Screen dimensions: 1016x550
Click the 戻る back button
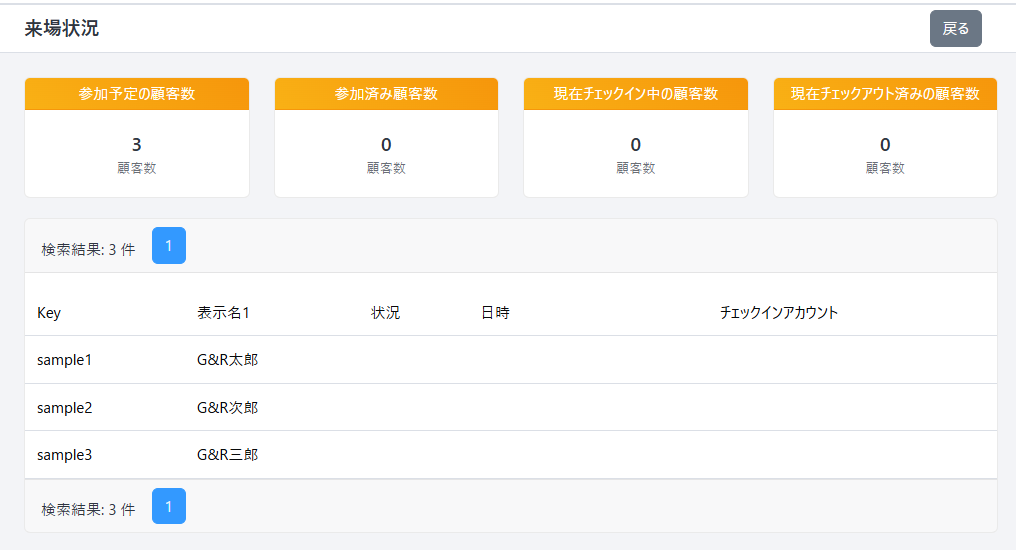pyautogui.click(x=956, y=29)
